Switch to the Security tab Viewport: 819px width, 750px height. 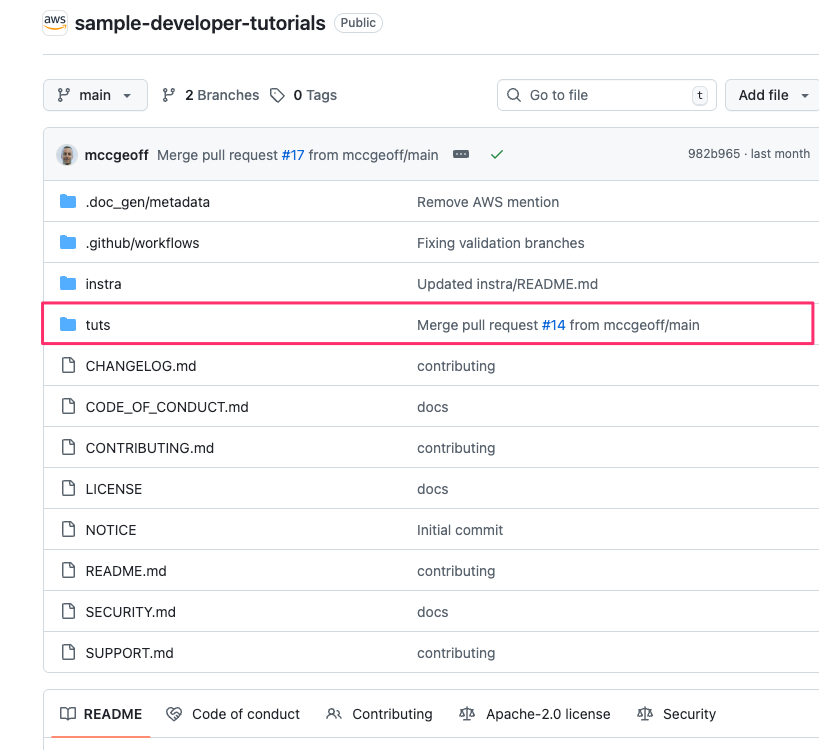(676, 714)
